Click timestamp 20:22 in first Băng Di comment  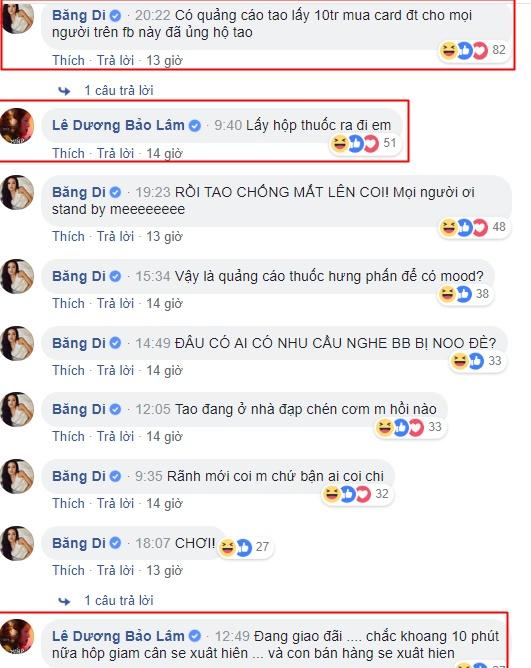[x=153, y=16]
